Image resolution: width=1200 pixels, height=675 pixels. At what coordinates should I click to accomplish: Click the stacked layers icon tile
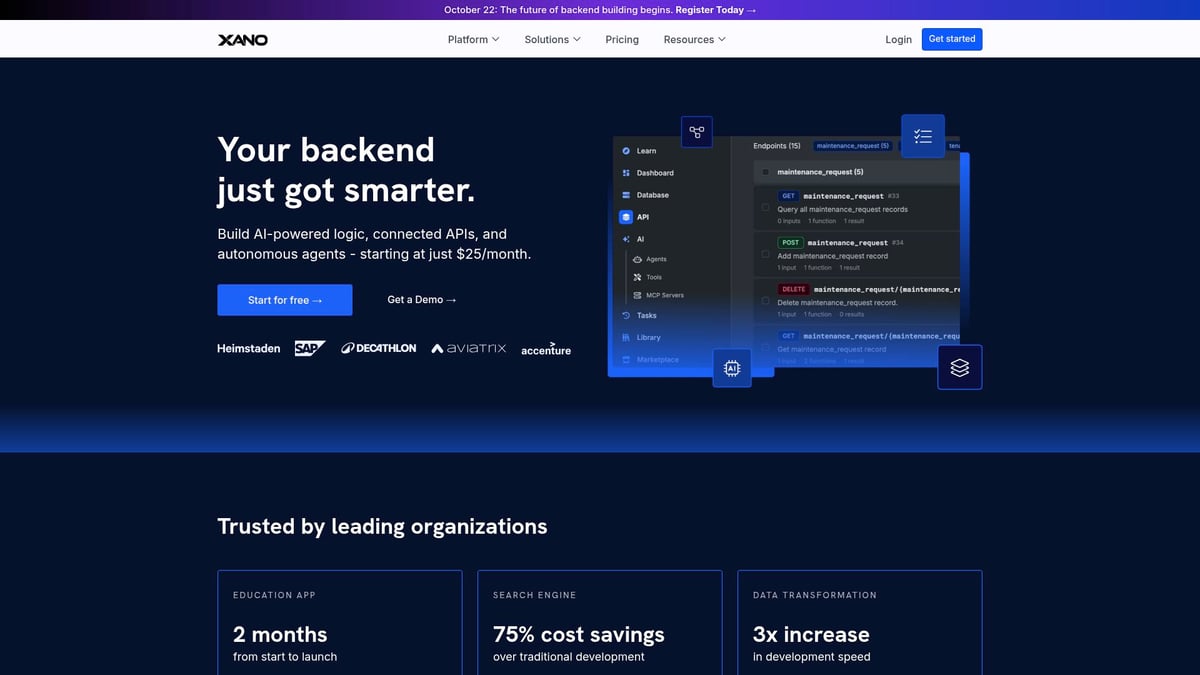click(x=959, y=368)
